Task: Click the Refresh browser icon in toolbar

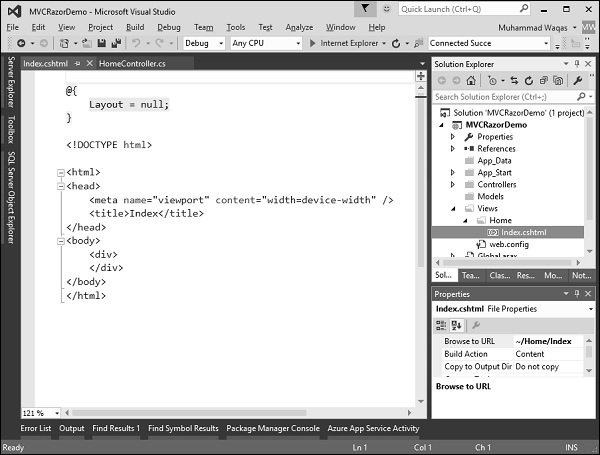Action: [x=396, y=43]
